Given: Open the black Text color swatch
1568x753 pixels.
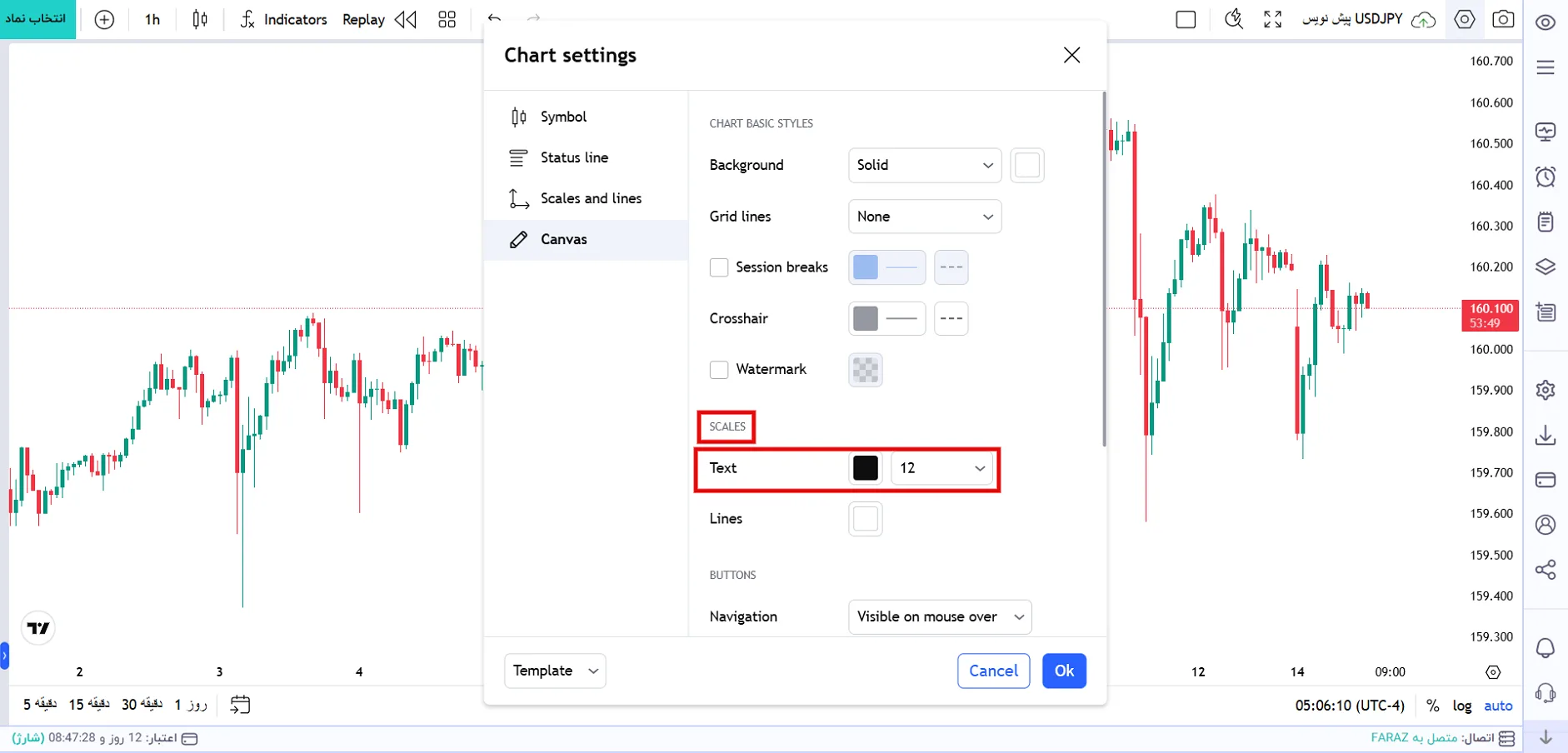Looking at the screenshot, I should (866, 468).
